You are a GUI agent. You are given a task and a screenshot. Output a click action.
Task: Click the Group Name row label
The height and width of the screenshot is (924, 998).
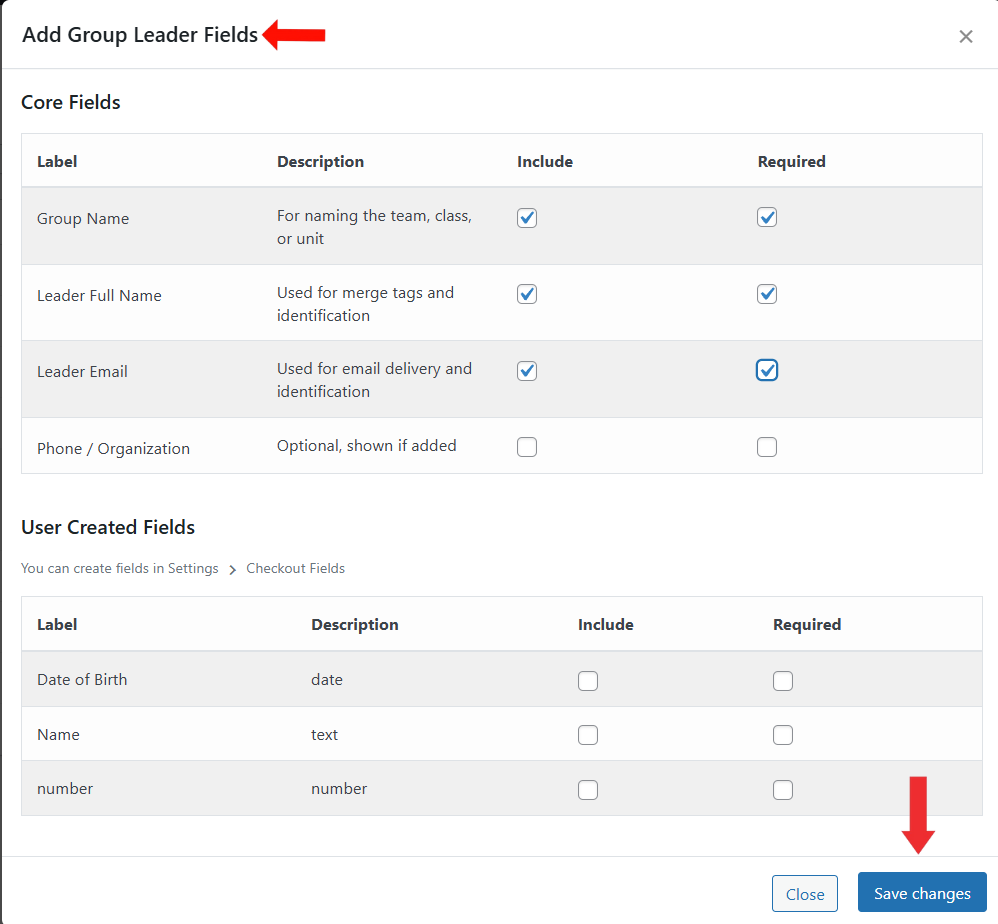click(x=83, y=219)
